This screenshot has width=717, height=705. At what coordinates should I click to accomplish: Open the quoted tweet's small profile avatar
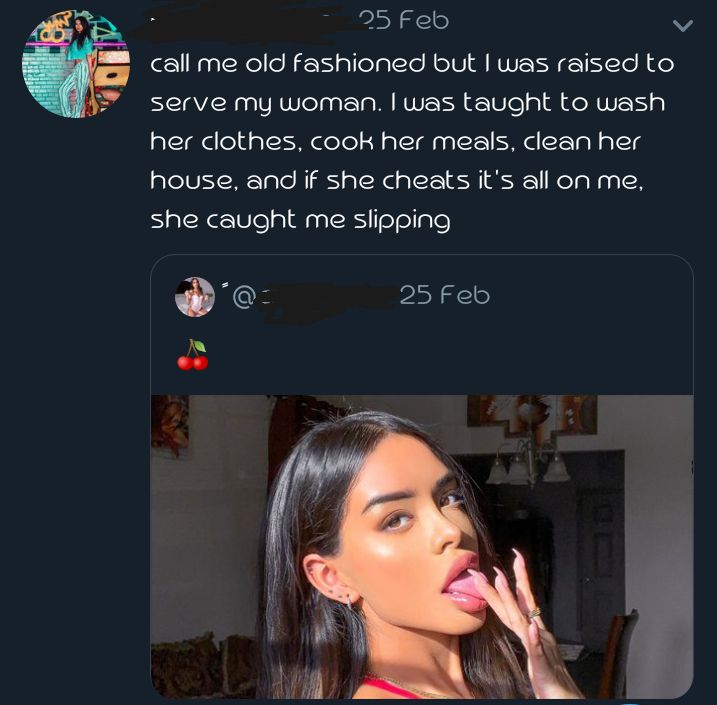(195, 297)
